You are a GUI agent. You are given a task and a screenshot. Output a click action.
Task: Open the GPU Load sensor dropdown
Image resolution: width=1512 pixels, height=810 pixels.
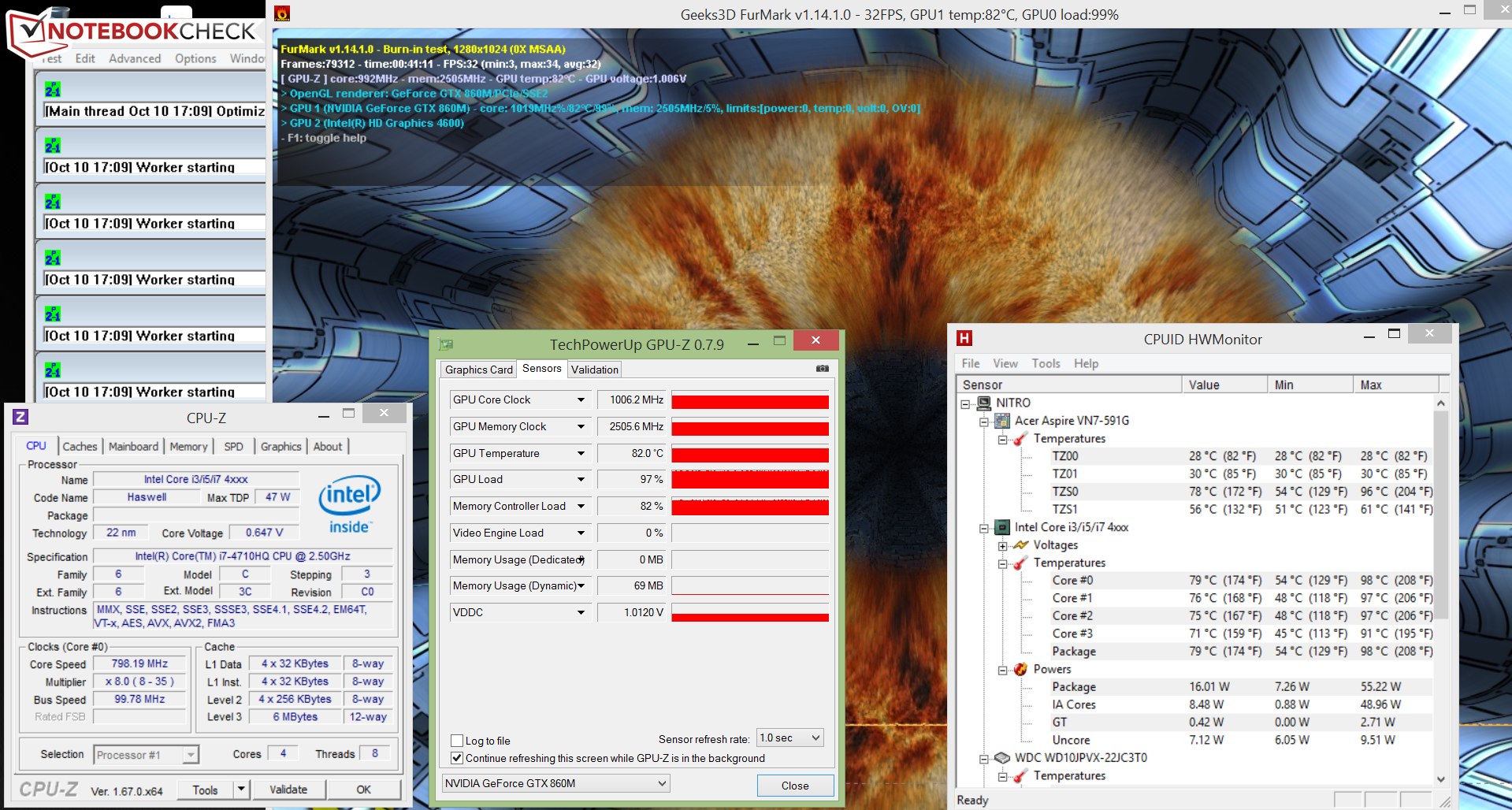581,479
